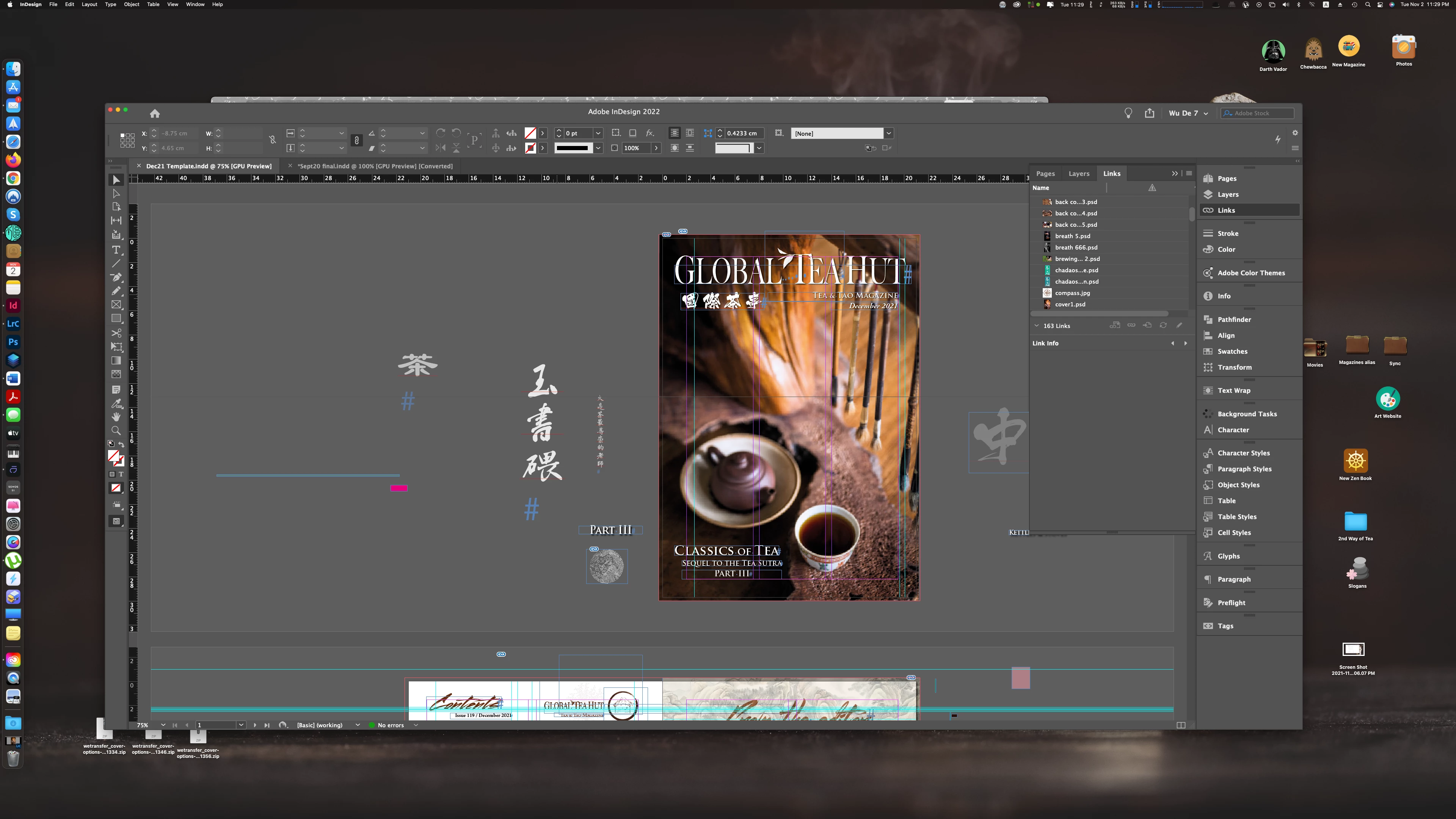Open the Paragraph Styles panel

1244,469
